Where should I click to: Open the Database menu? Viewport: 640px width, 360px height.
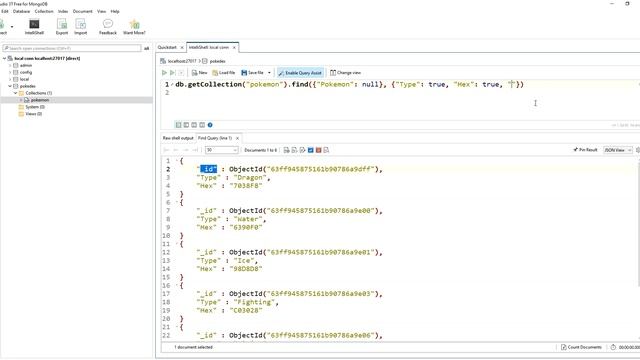21,11
